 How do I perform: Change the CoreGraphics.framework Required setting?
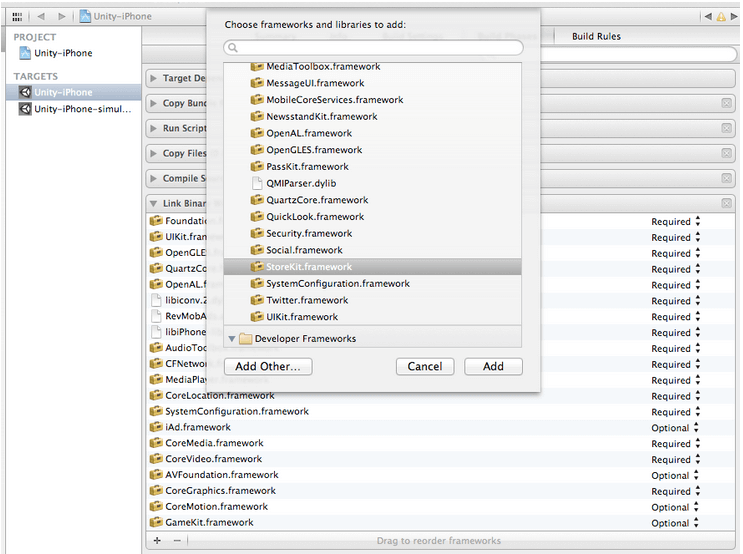(x=675, y=491)
